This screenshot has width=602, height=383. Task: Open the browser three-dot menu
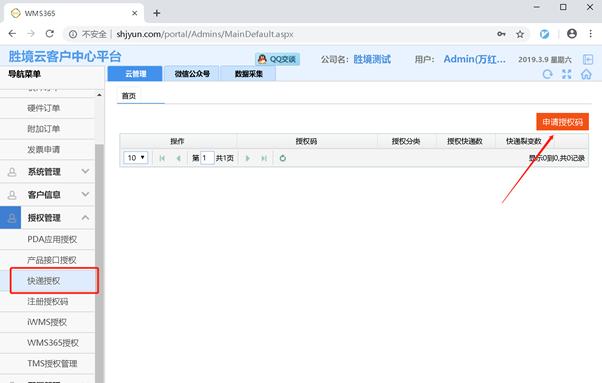click(590, 34)
